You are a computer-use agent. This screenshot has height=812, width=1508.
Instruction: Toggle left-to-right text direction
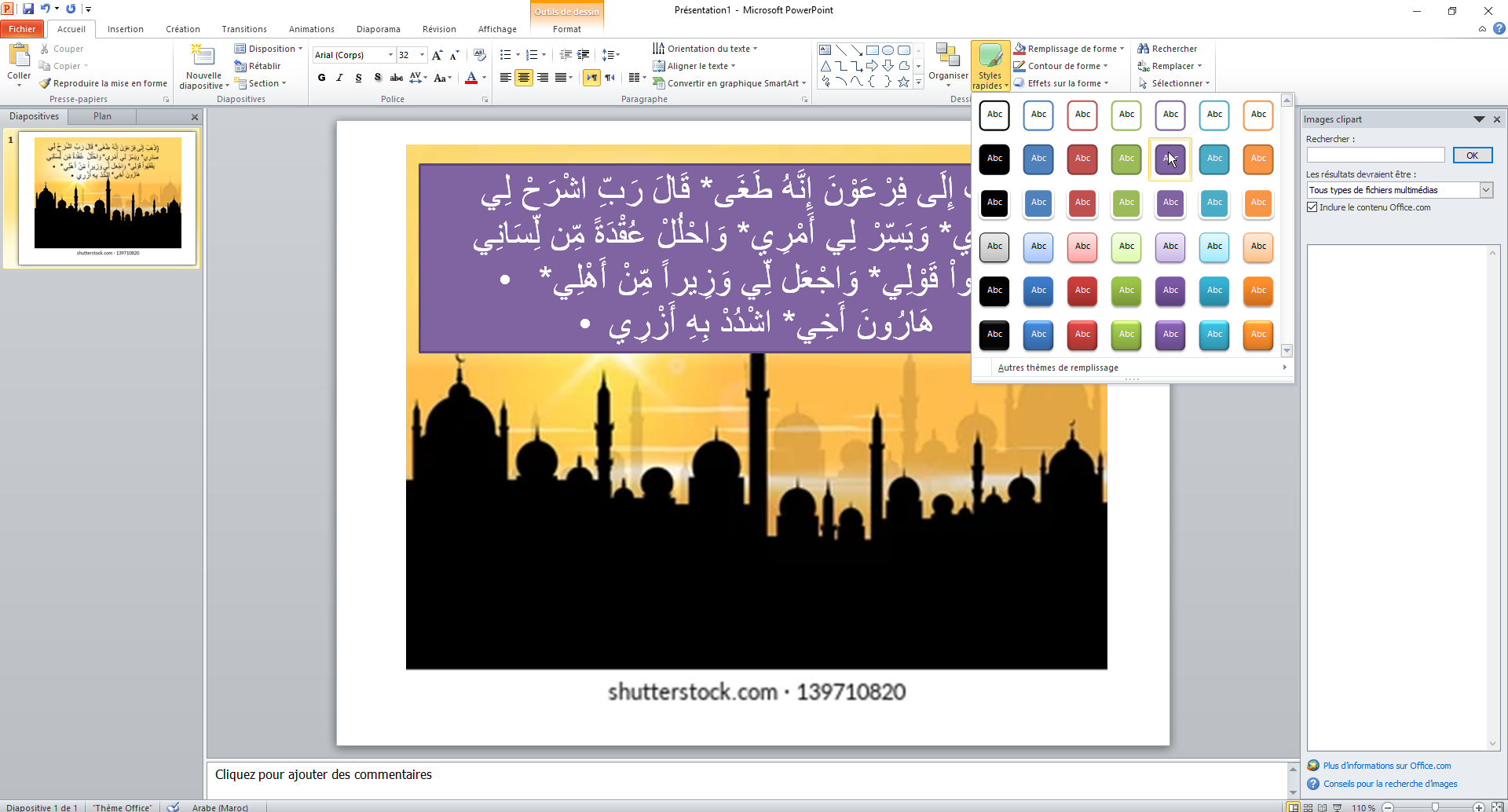[x=591, y=78]
